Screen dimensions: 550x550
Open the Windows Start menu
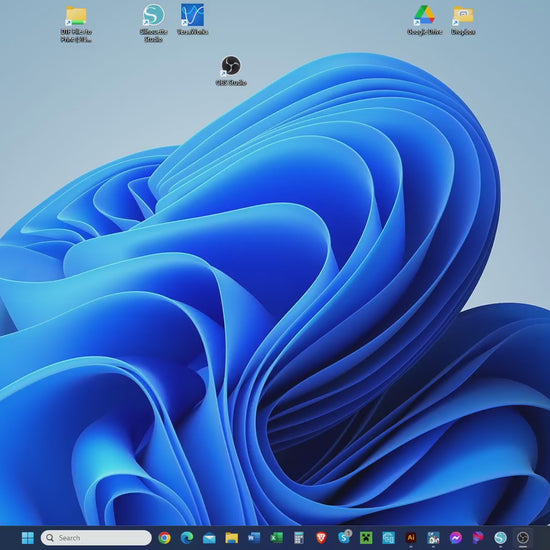click(x=28, y=537)
